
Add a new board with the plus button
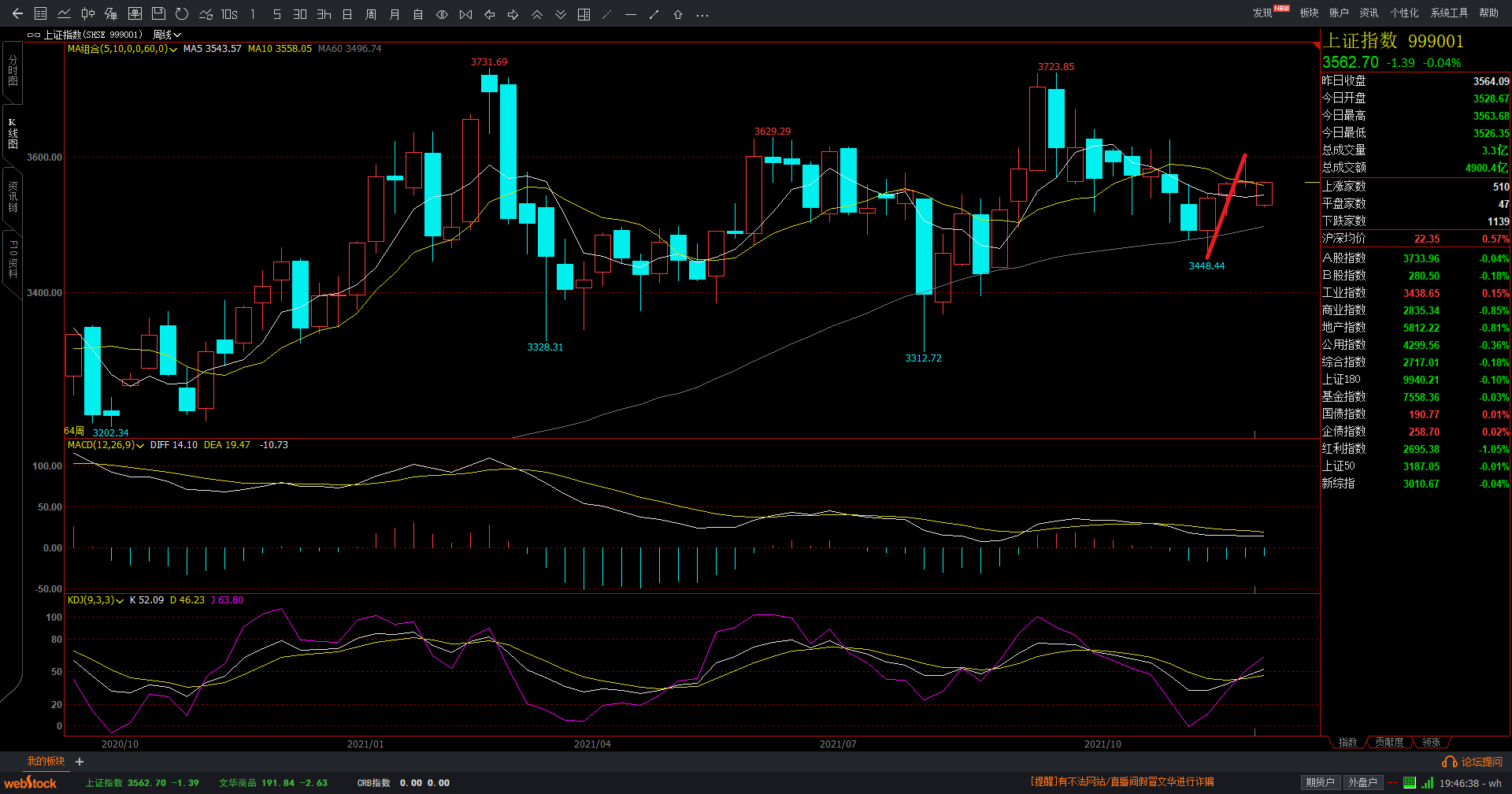[80, 762]
